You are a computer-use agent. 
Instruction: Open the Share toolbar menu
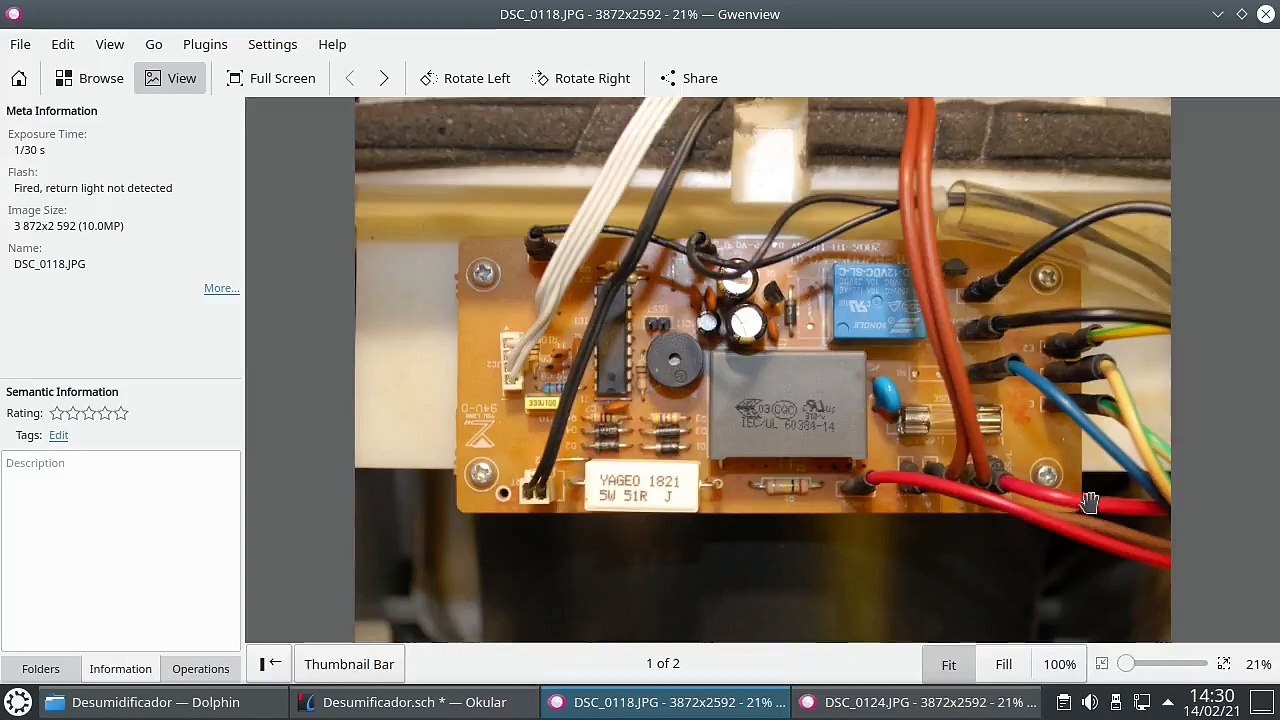(689, 78)
